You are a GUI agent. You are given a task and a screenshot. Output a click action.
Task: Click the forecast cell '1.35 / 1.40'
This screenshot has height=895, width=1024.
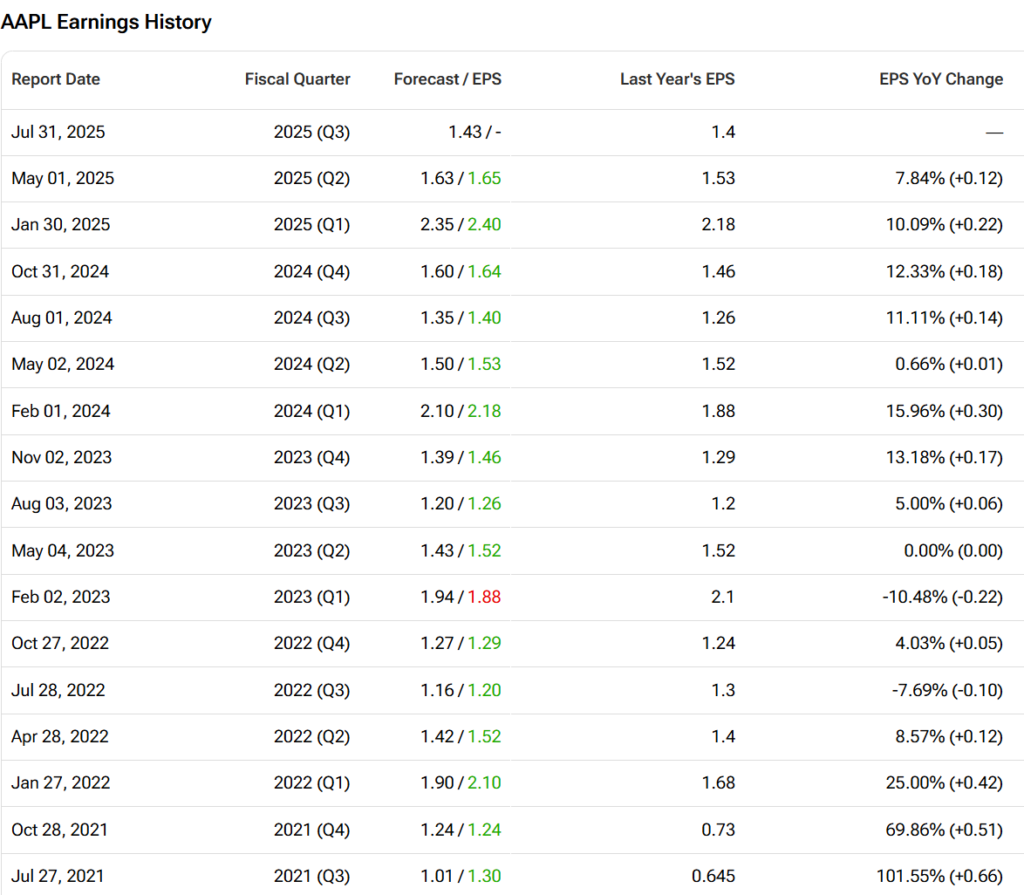[460, 318]
